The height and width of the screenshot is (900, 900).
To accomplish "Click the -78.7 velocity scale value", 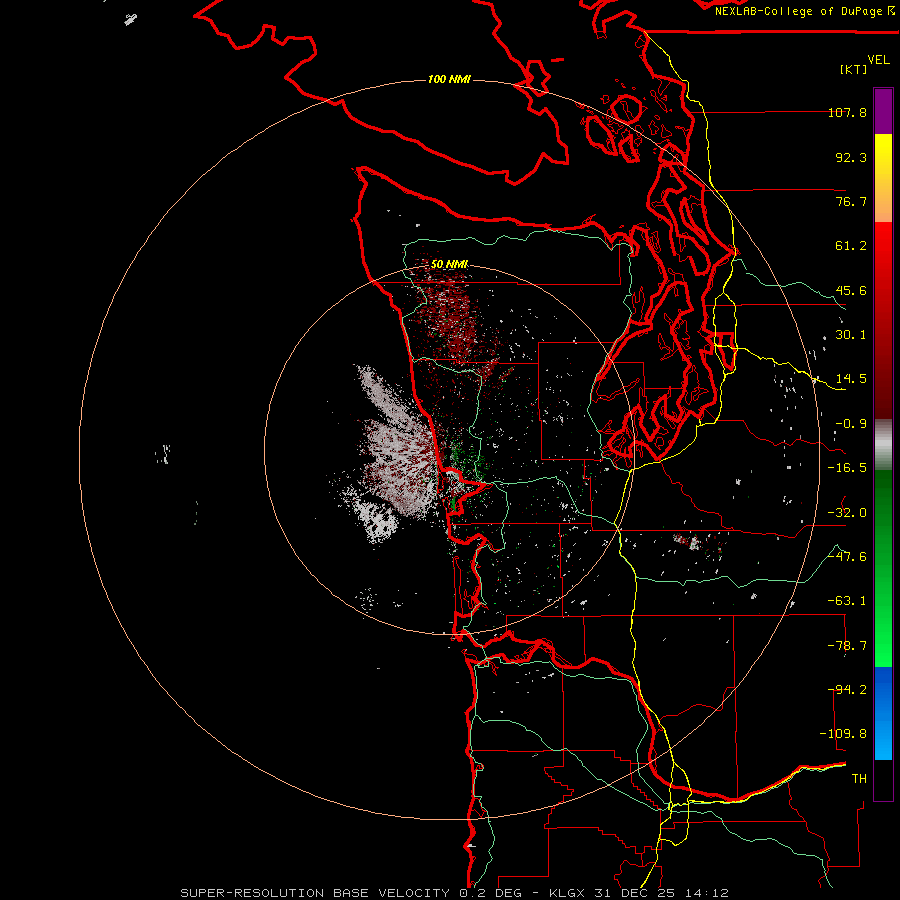I will (x=847, y=646).
